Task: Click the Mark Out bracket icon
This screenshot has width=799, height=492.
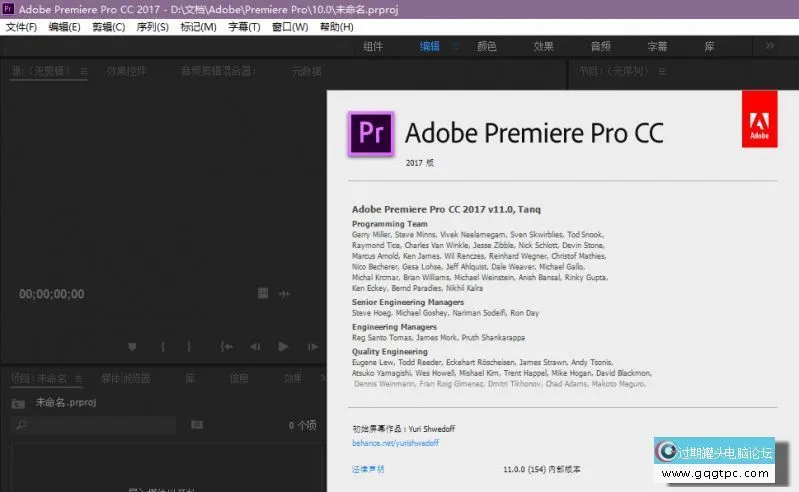Action: click(188, 346)
